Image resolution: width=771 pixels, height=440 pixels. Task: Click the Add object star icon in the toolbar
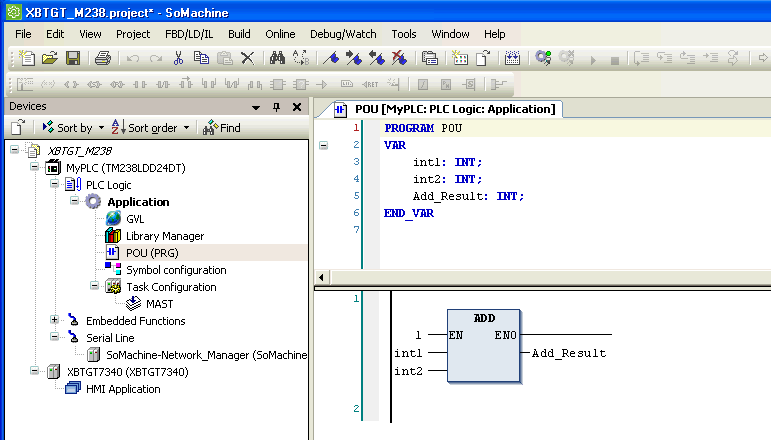tap(460, 58)
